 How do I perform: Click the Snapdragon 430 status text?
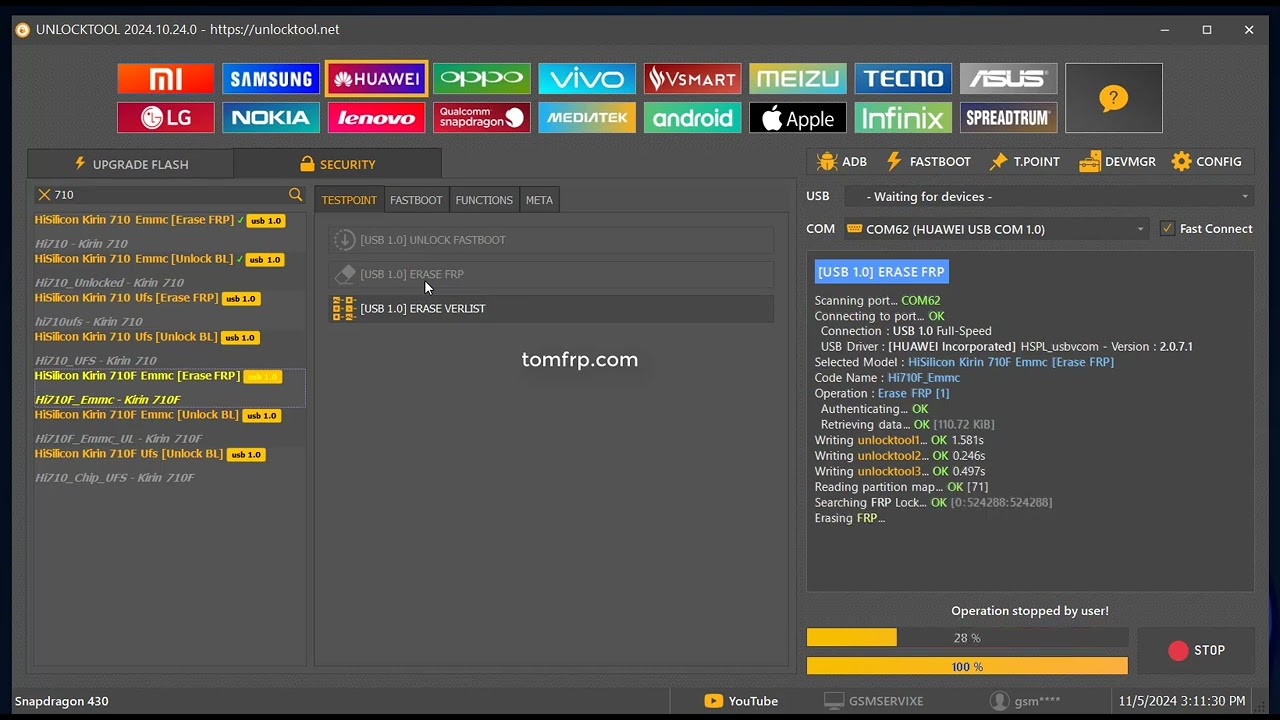pyautogui.click(x=62, y=701)
